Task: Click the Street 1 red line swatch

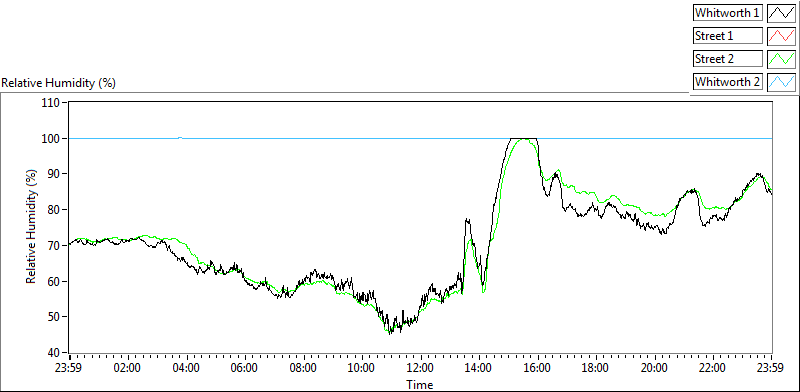Action: click(781, 35)
